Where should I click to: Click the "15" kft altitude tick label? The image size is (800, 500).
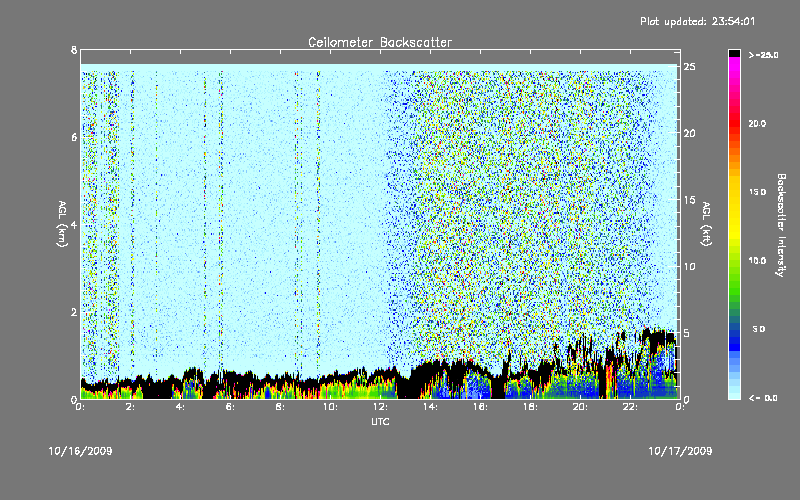click(689, 200)
